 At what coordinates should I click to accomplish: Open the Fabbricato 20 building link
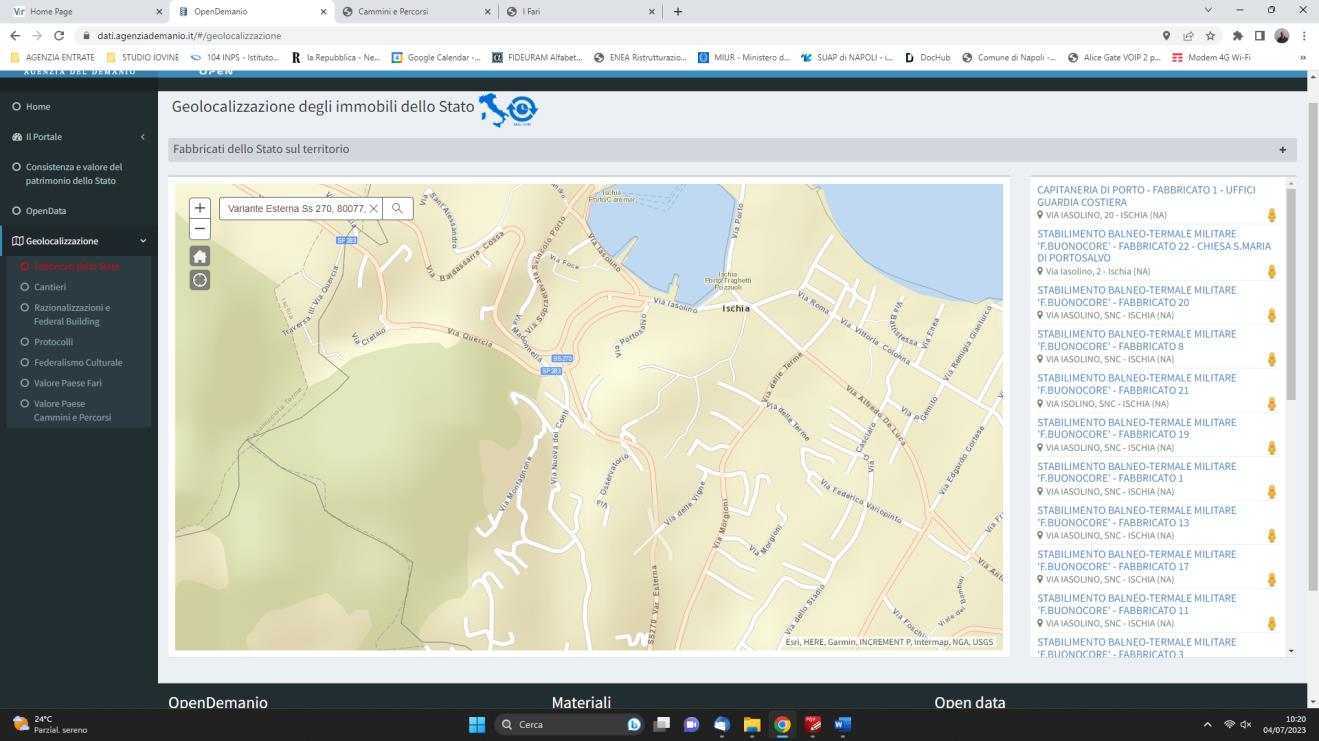[1136, 296]
